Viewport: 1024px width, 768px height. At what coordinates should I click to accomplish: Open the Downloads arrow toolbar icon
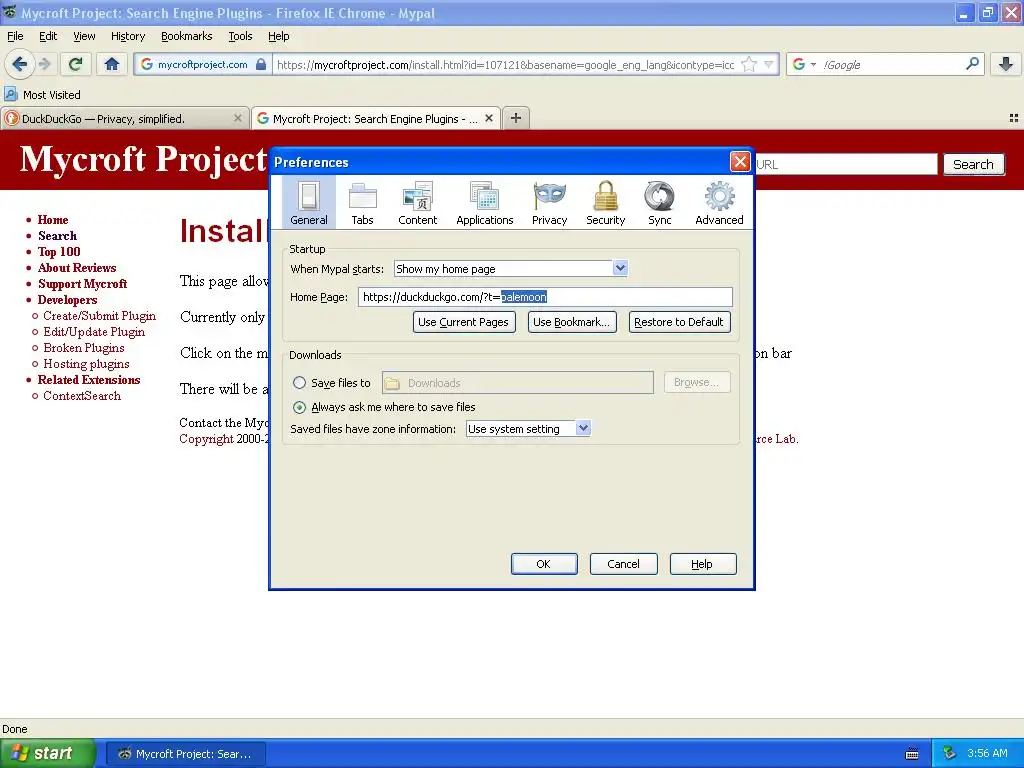[1006, 64]
